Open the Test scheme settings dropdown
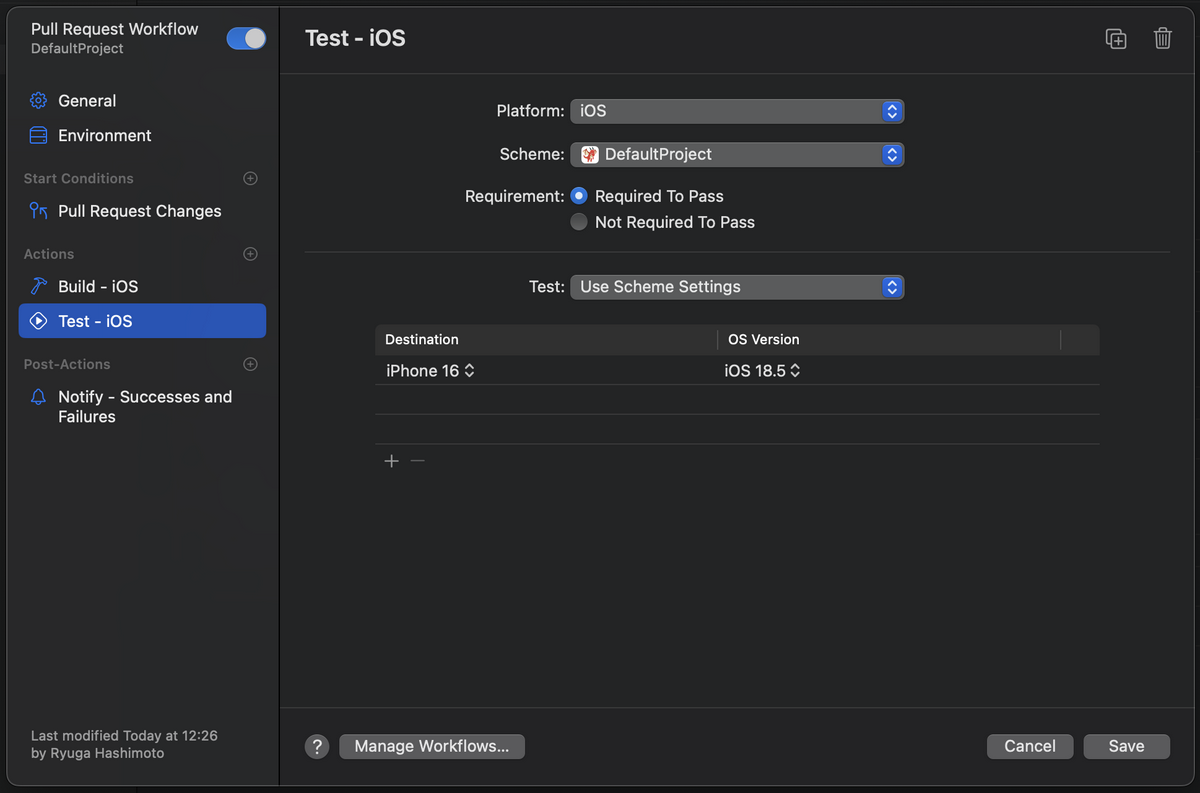Viewport: 1200px width, 793px height. point(737,287)
